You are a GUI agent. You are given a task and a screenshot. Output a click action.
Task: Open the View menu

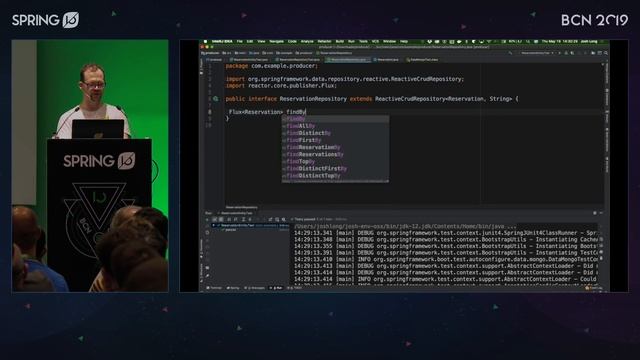pos(261,42)
